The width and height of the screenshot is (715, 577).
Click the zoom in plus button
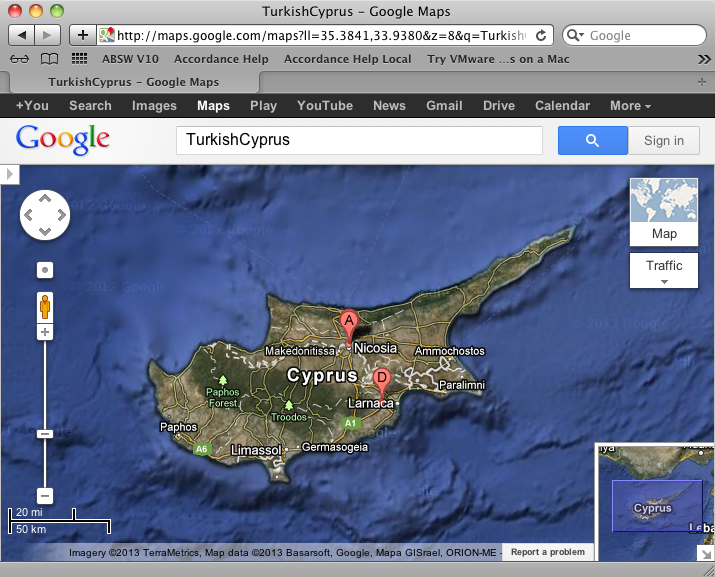pos(45,331)
